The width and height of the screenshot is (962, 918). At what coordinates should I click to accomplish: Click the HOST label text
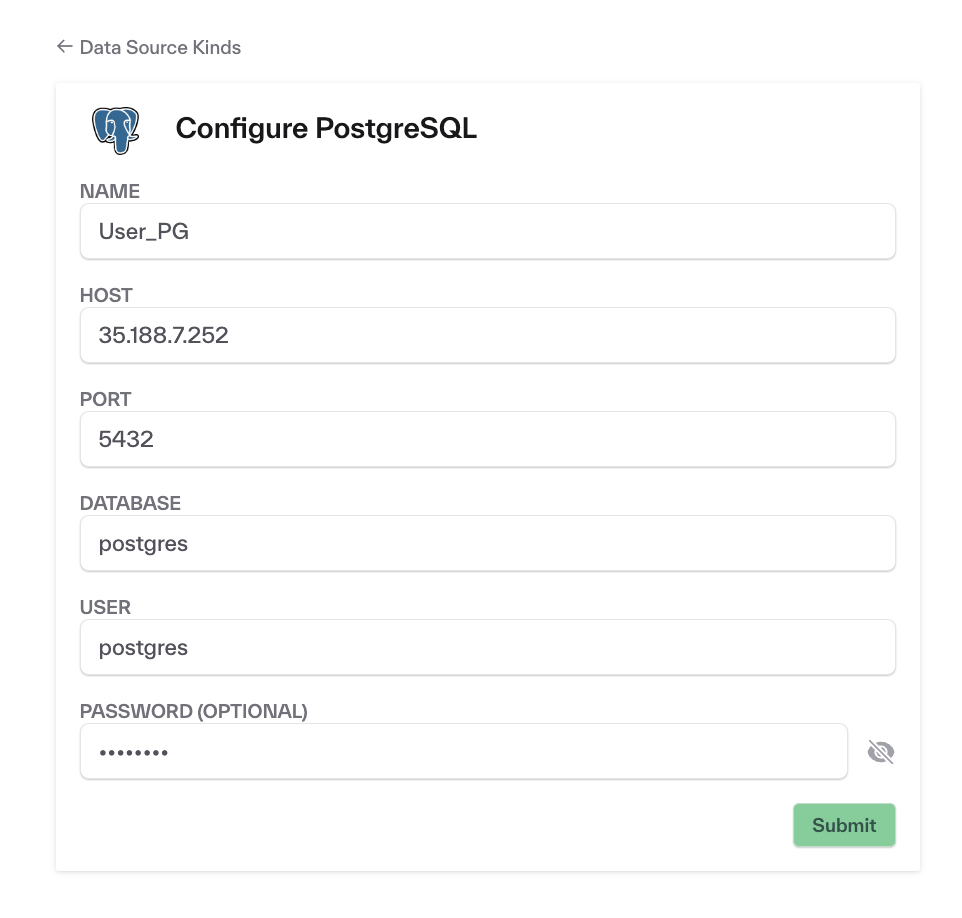click(x=106, y=295)
